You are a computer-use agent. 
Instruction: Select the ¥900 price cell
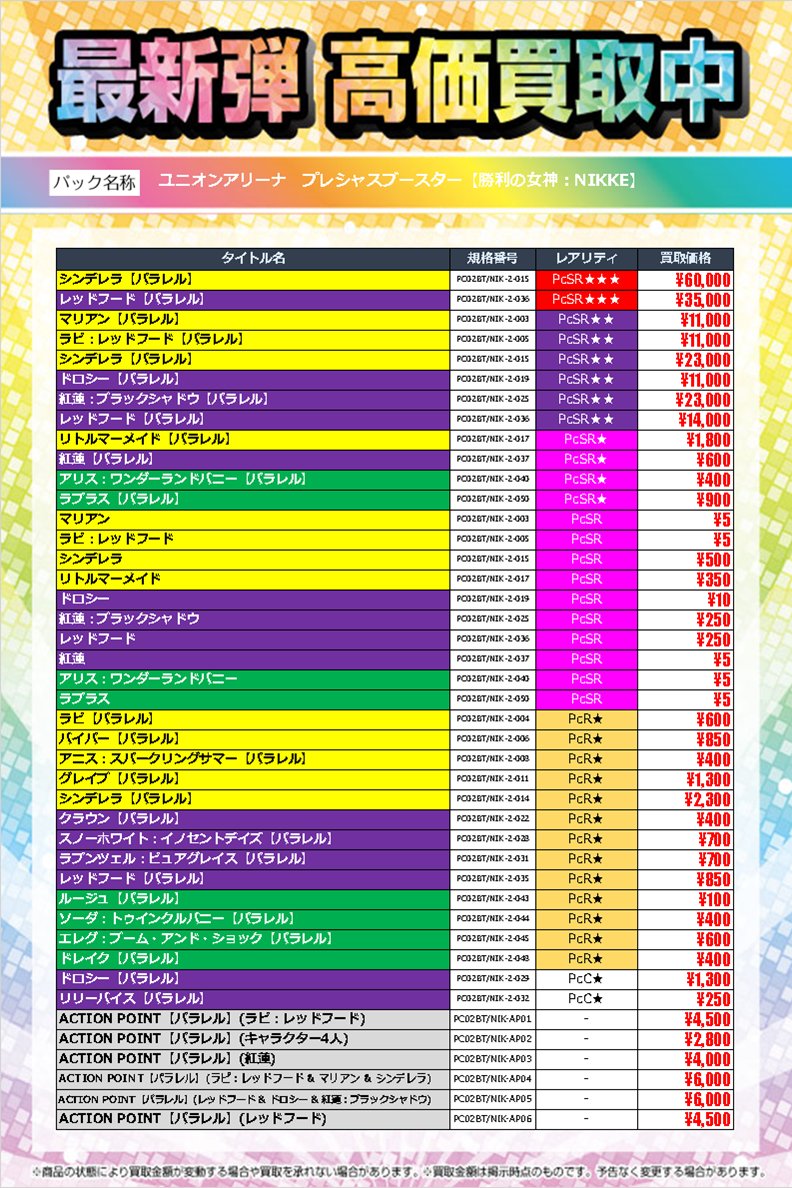click(x=685, y=499)
